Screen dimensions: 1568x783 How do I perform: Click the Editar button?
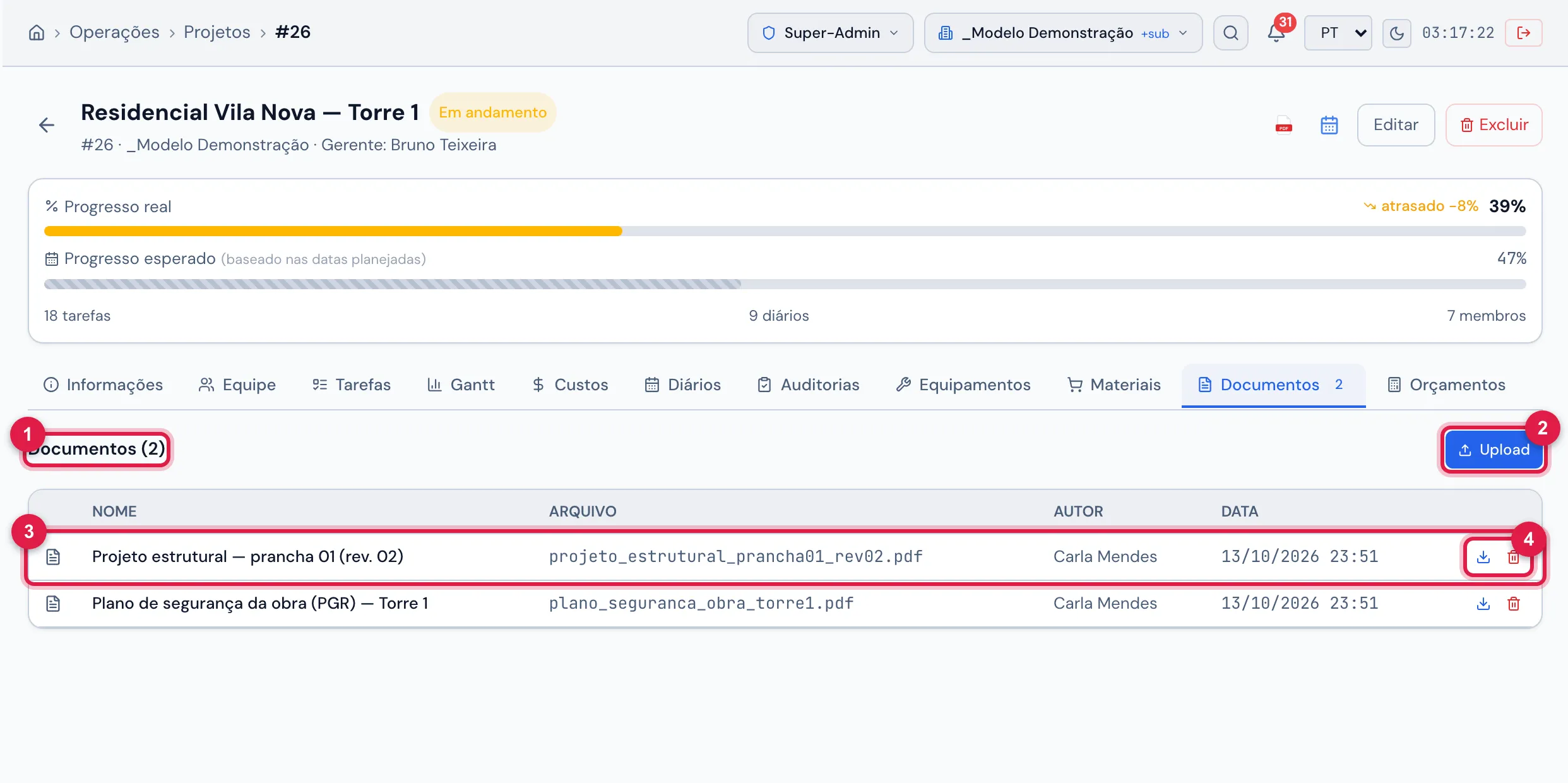pyautogui.click(x=1396, y=125)
